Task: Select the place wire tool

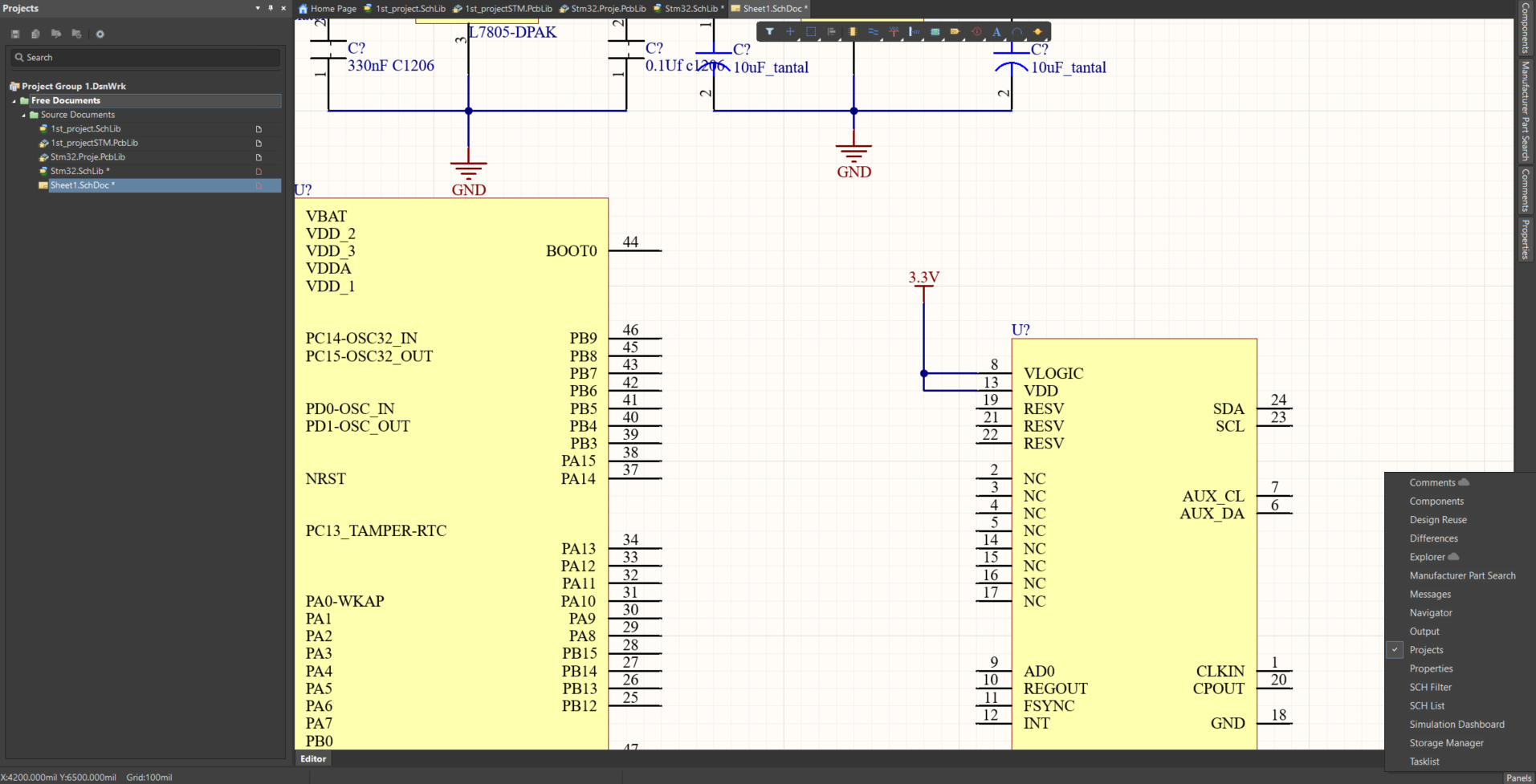Action: click(873, 32)
